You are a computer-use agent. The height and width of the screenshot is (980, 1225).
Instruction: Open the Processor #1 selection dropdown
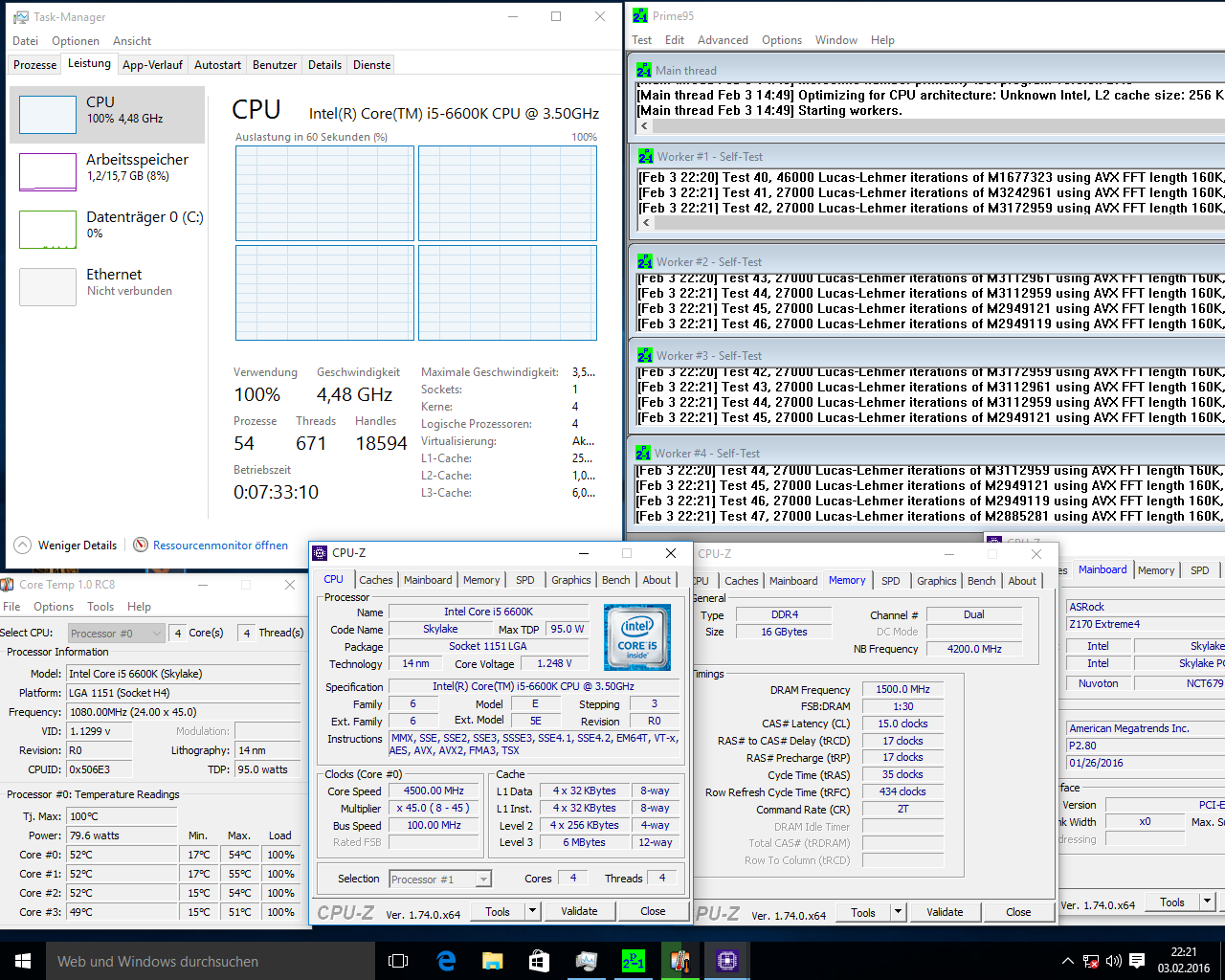[x=440, y=879]
